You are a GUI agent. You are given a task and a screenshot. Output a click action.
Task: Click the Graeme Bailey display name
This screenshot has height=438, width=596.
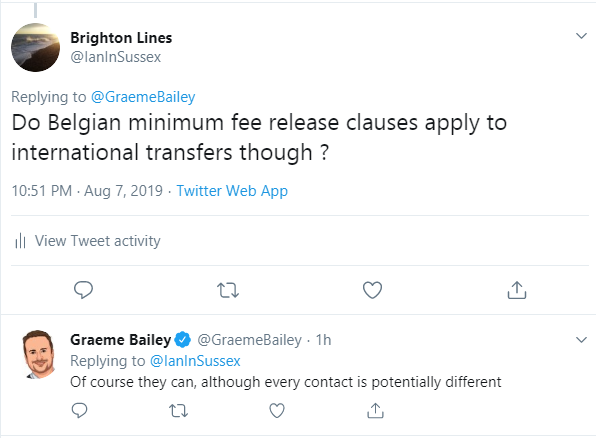point(120,340)
